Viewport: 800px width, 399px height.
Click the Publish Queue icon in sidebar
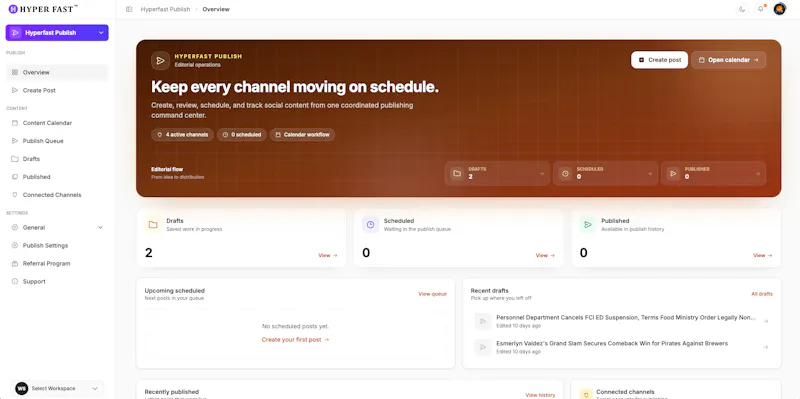(15, 141)
